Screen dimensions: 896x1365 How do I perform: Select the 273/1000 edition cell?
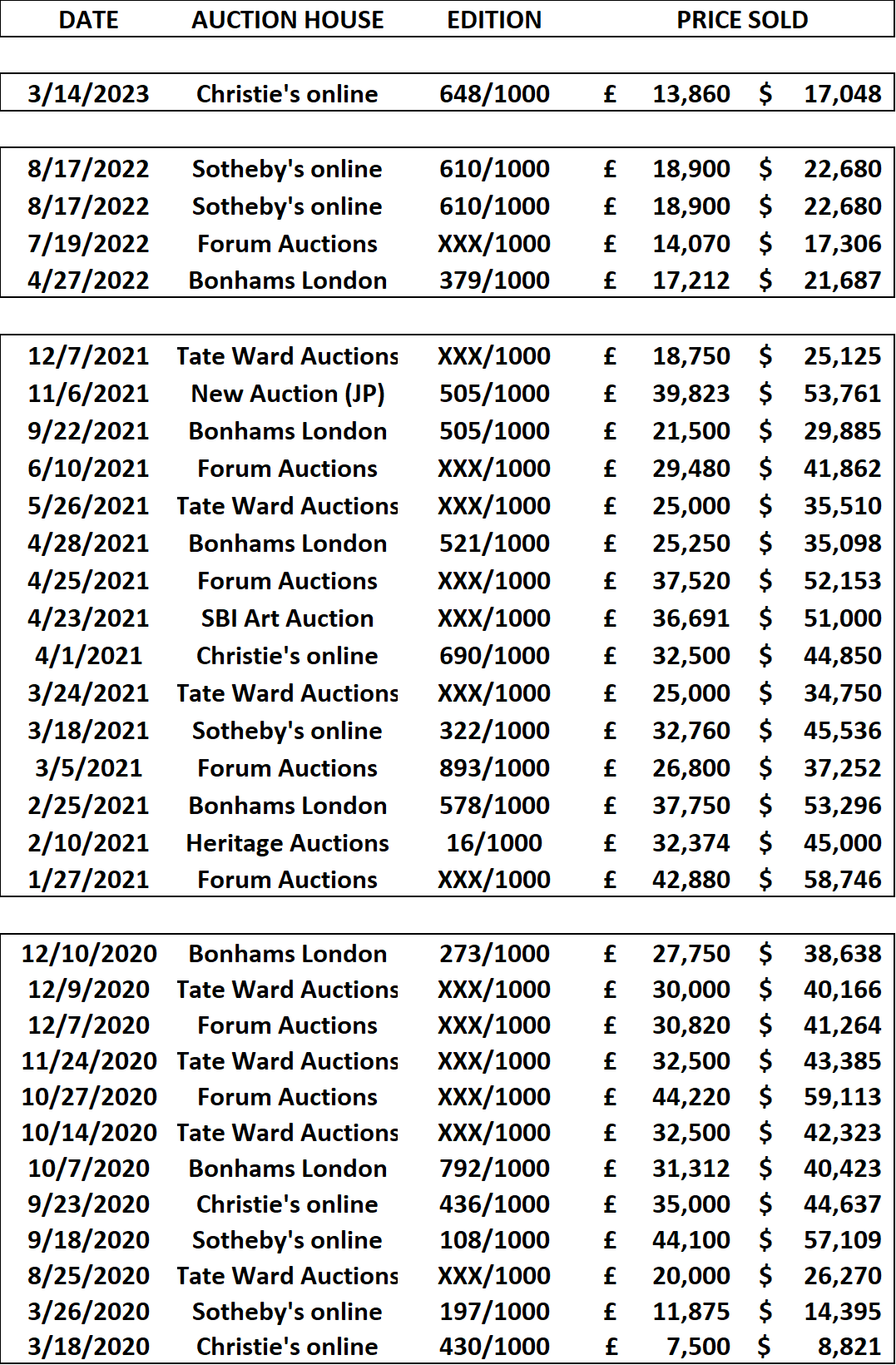(494, 954)
